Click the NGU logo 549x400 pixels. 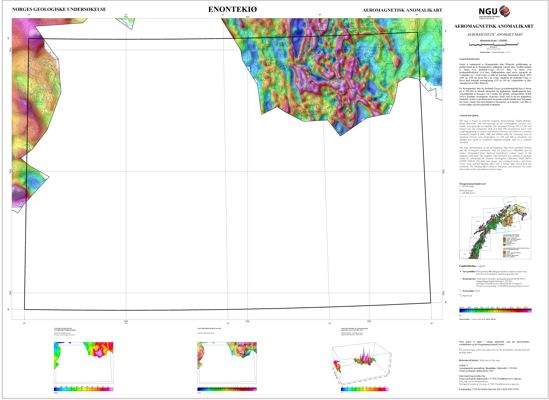tap(494, 11)
